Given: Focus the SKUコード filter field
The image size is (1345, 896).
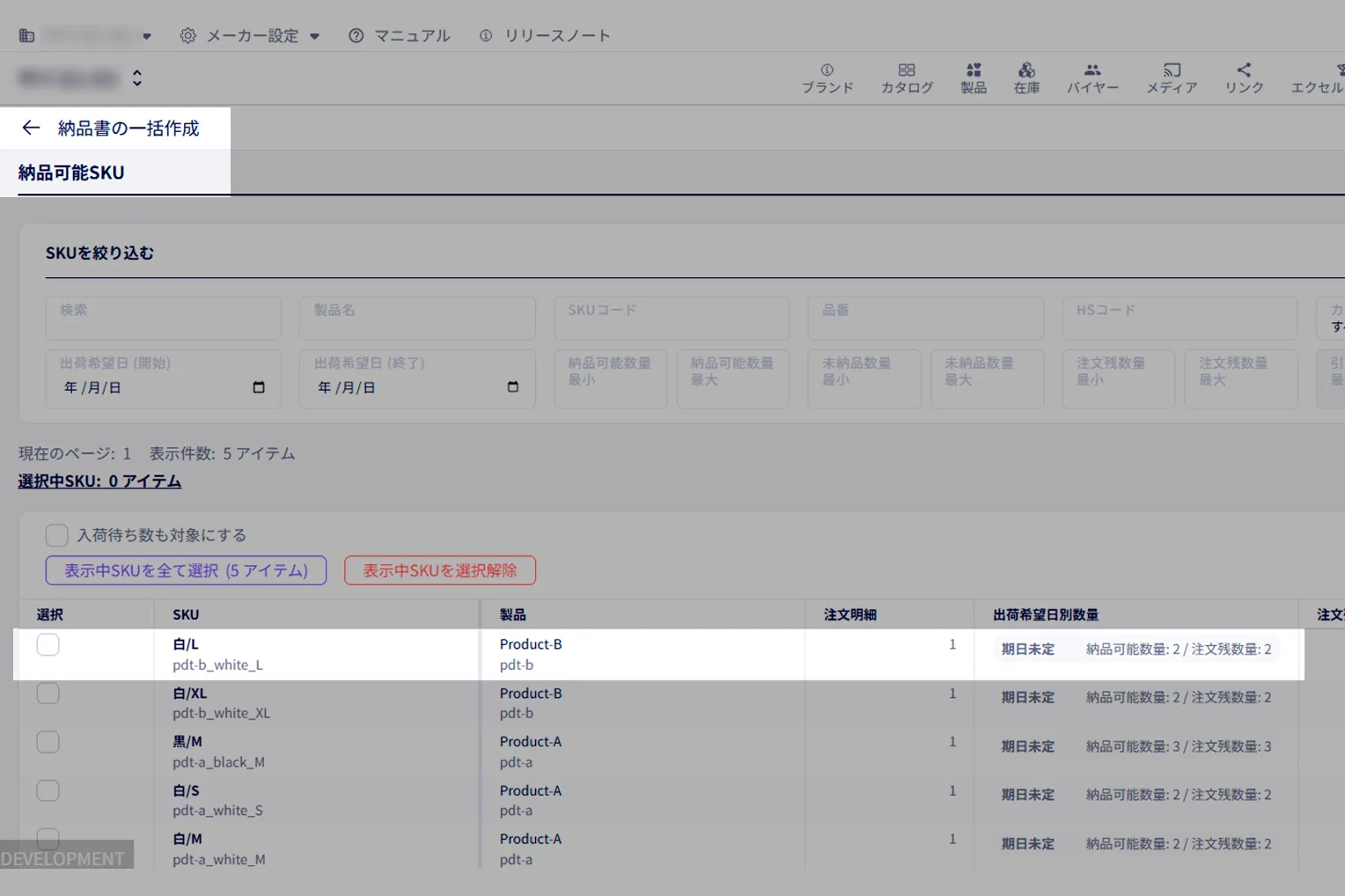Looking at the screenshot, I should 672,318.
